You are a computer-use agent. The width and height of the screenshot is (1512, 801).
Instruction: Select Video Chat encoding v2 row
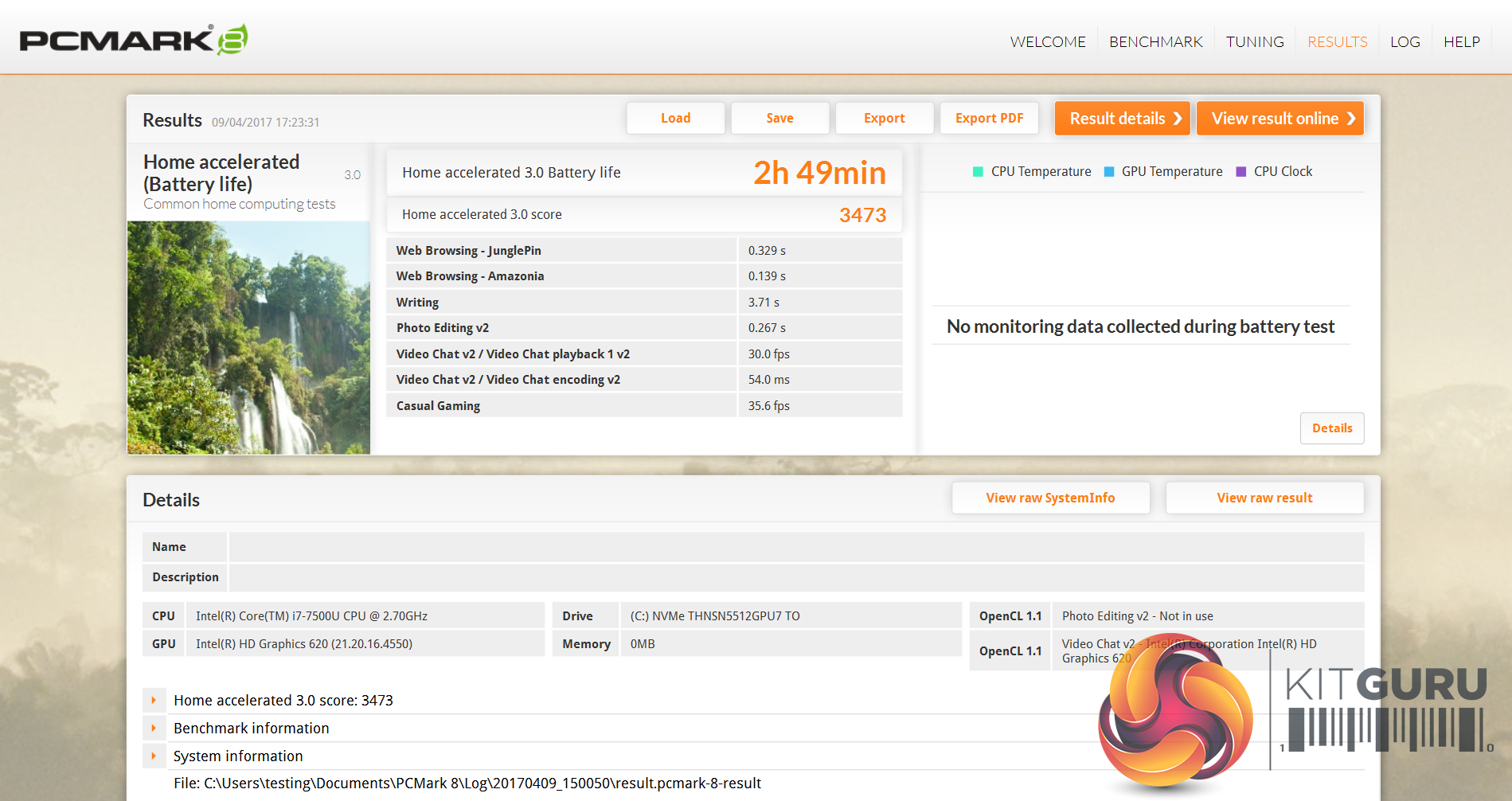(644, 380)
